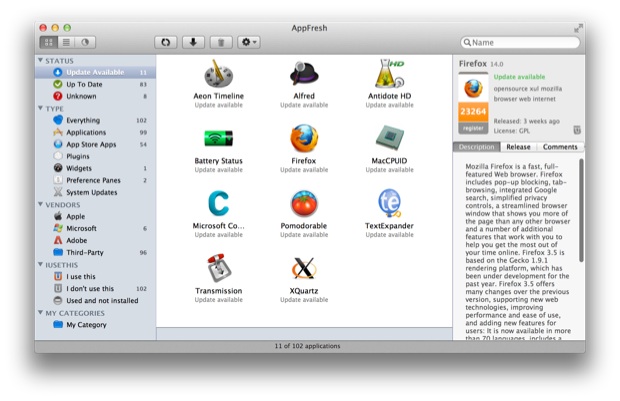Click the Name search field
Viewport: 620px width, 401px height.
tap(520, 42)
